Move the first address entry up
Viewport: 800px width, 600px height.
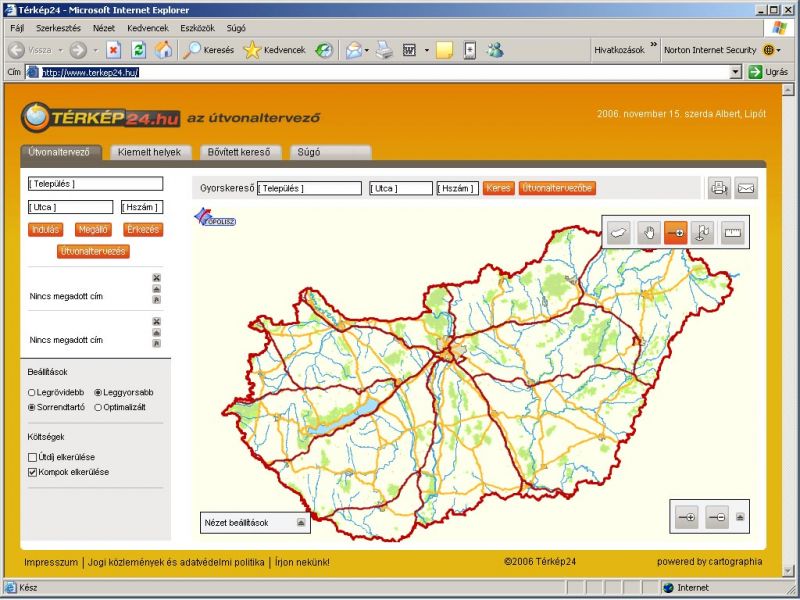[157, 289]
